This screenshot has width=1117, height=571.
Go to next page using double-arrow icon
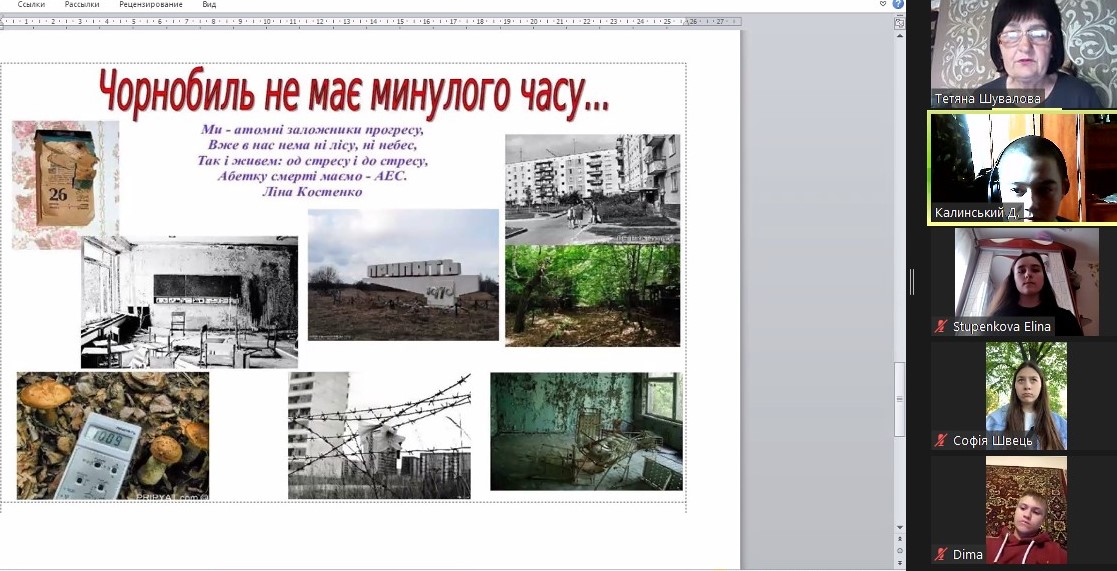click(898, 563)
